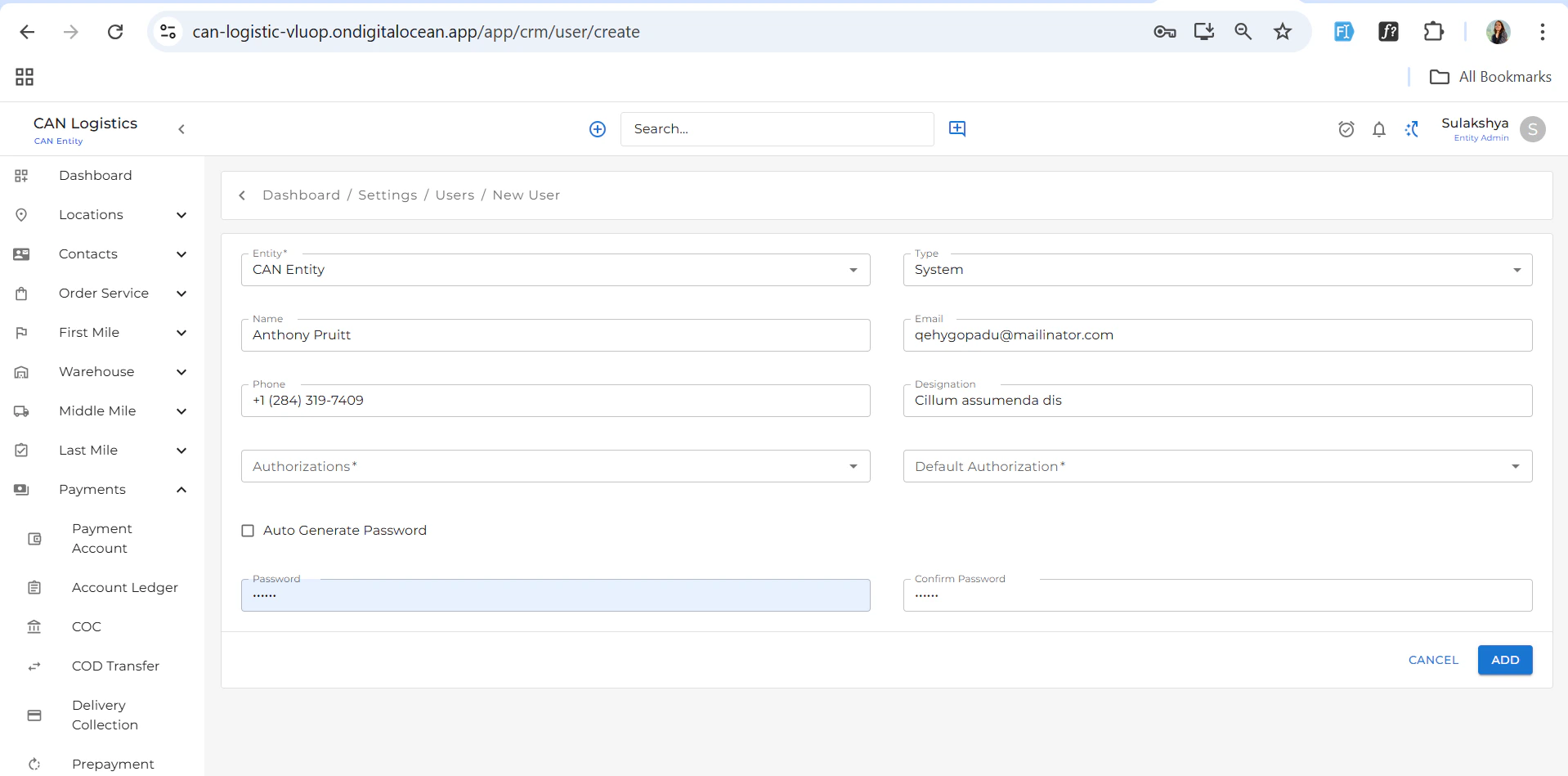Click the Payments wallet icon
This screenshot has width=1568, height=776.
click(21, 490)
